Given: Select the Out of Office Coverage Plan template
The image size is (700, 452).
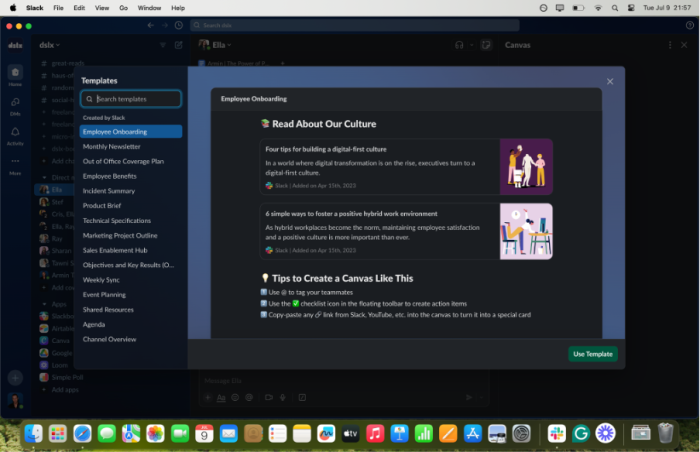Looking at the screenshot, I should [131, 161].
